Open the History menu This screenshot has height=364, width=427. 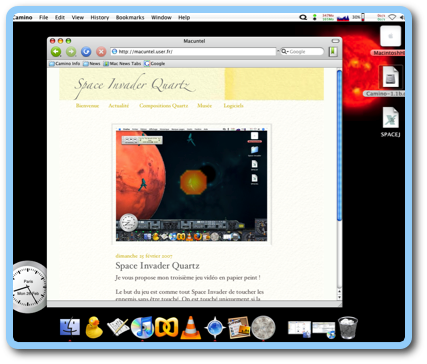[x=100, y=17]
